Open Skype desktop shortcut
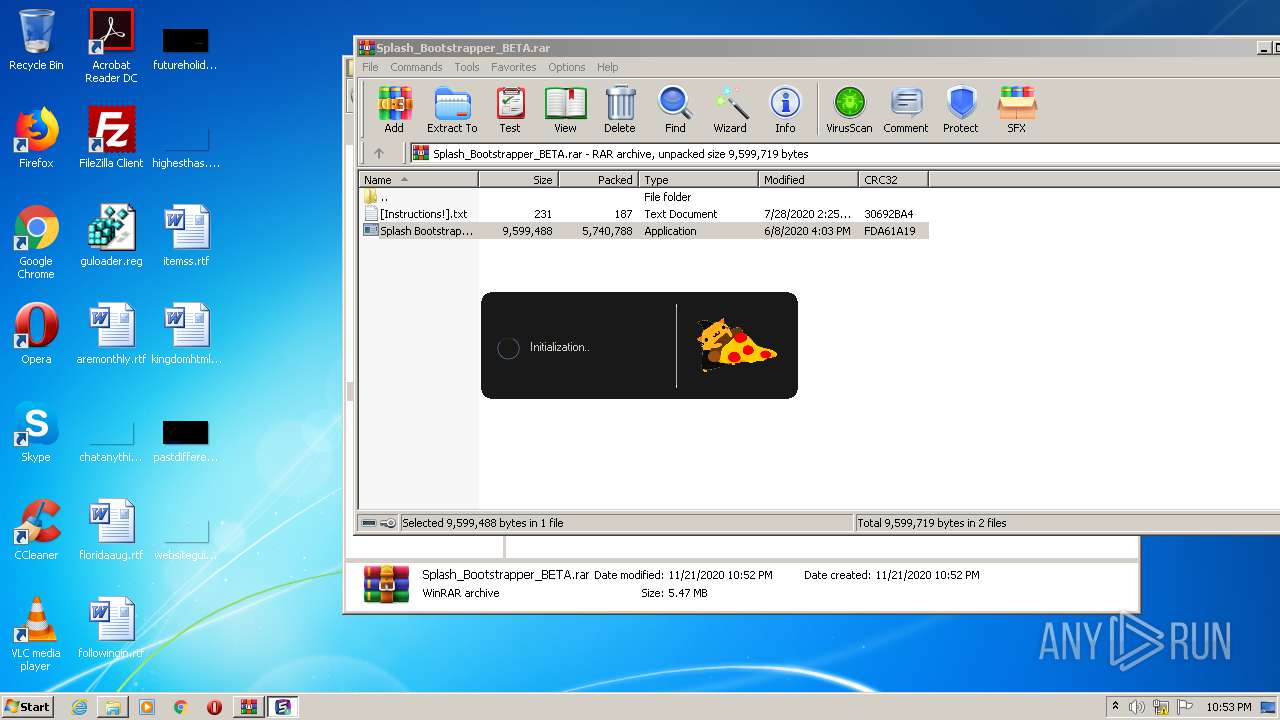This screenshot has width=1280, height=720. 36,432
